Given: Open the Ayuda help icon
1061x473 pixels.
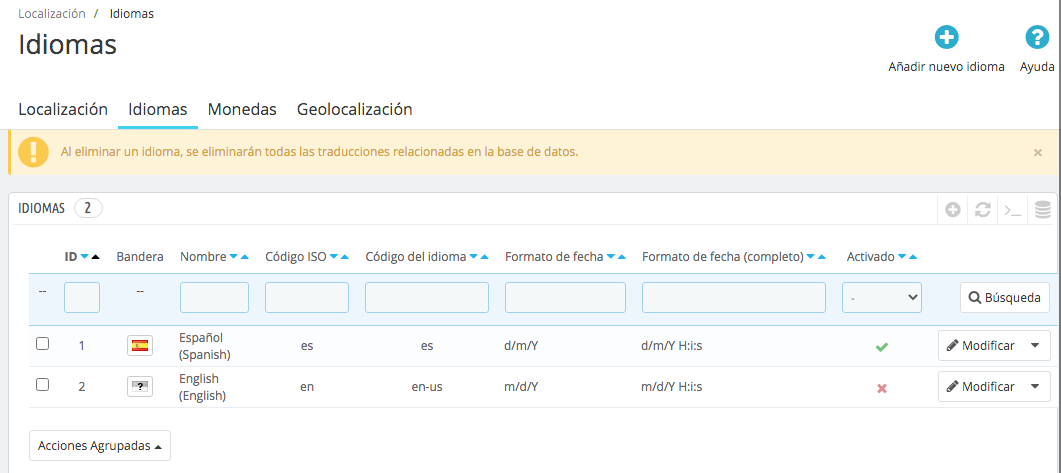Looking at the screenshot, I should tap(1037, 37).
